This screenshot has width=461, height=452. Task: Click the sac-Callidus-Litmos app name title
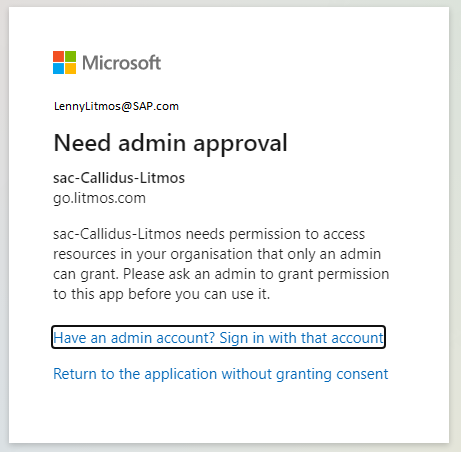pyautogui.click(x=119, y=178)
